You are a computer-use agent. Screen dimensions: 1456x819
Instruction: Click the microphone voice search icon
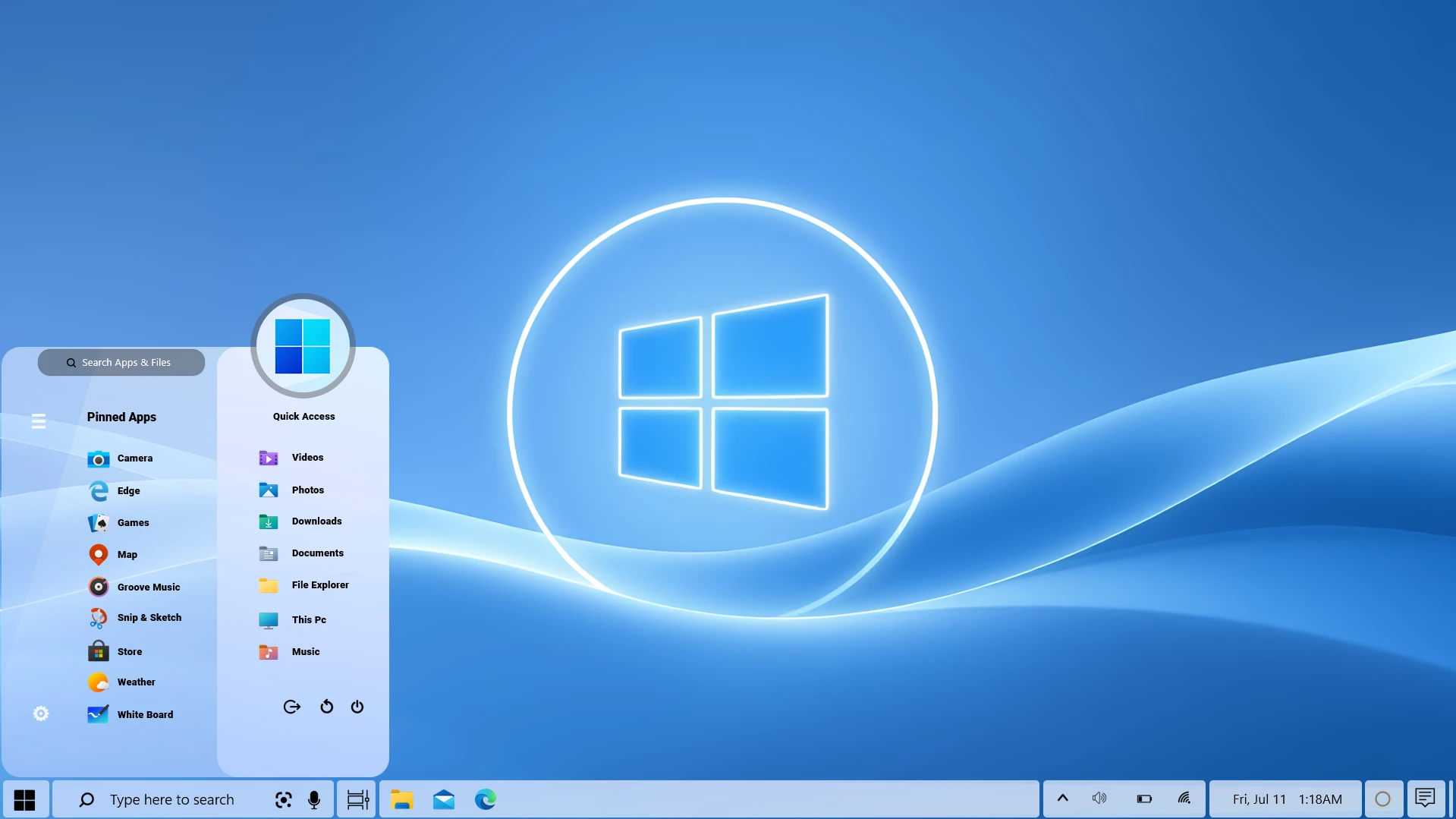314,799
